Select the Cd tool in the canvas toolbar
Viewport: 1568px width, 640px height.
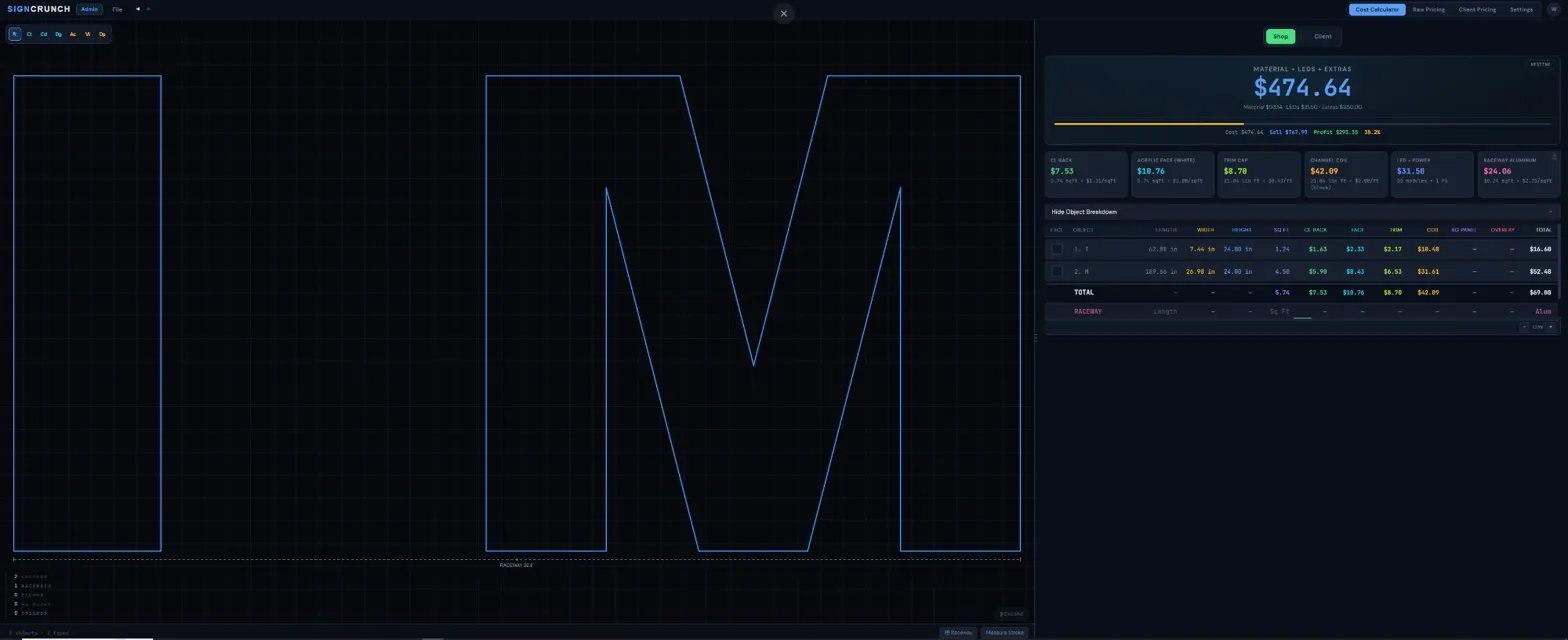pos(44,34)
